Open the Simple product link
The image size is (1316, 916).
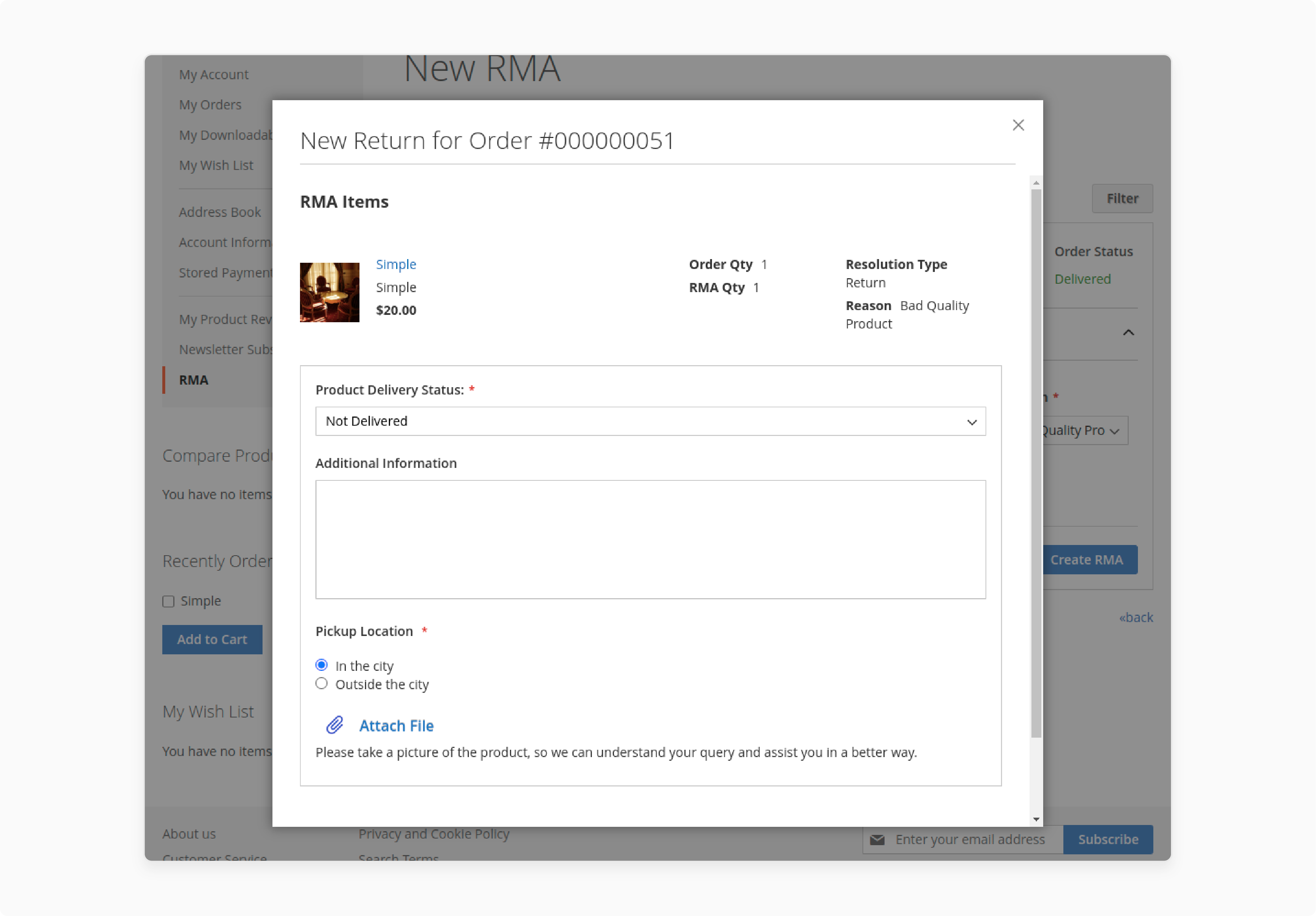click(x=396, y=264)
